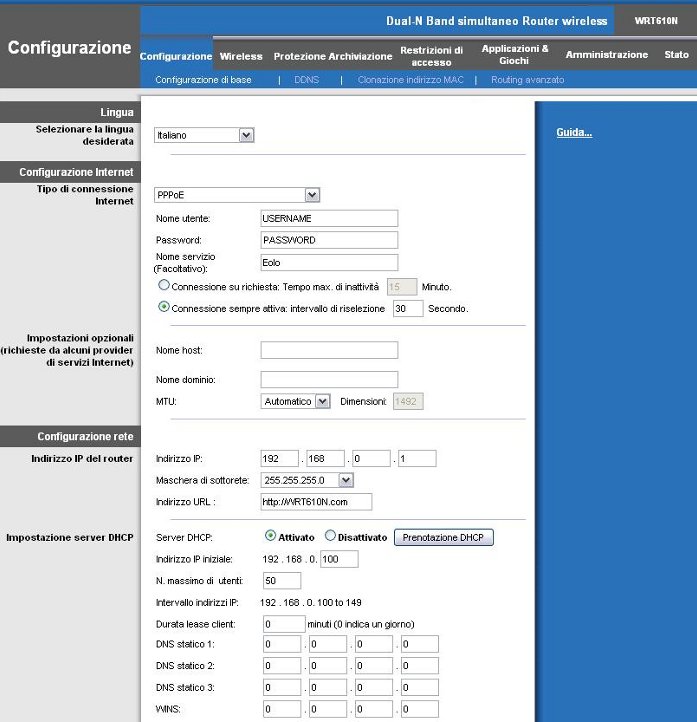Click first octet of DNS statico 1

pyautogui.click(x=282, y=644)
